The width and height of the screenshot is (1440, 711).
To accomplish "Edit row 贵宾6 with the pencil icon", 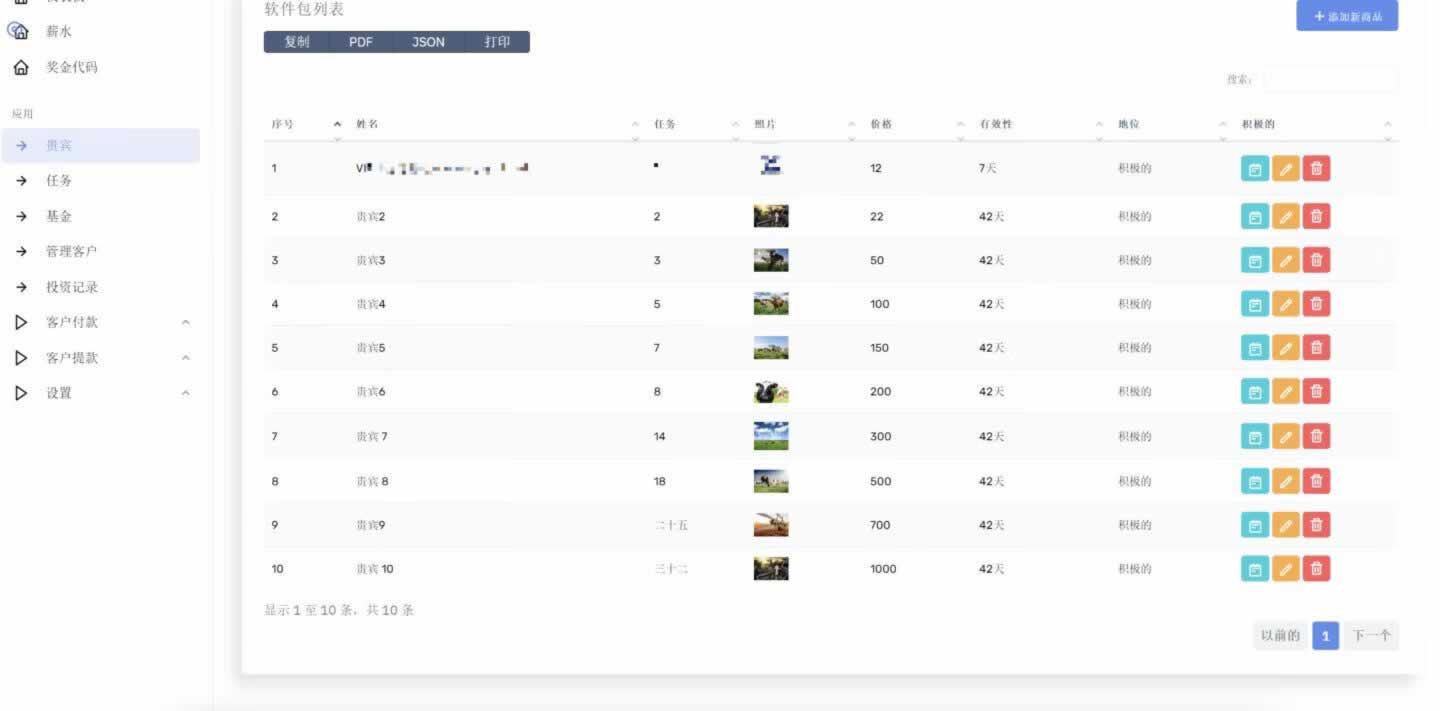I will pyautogui.click(x=1286, y=391).
